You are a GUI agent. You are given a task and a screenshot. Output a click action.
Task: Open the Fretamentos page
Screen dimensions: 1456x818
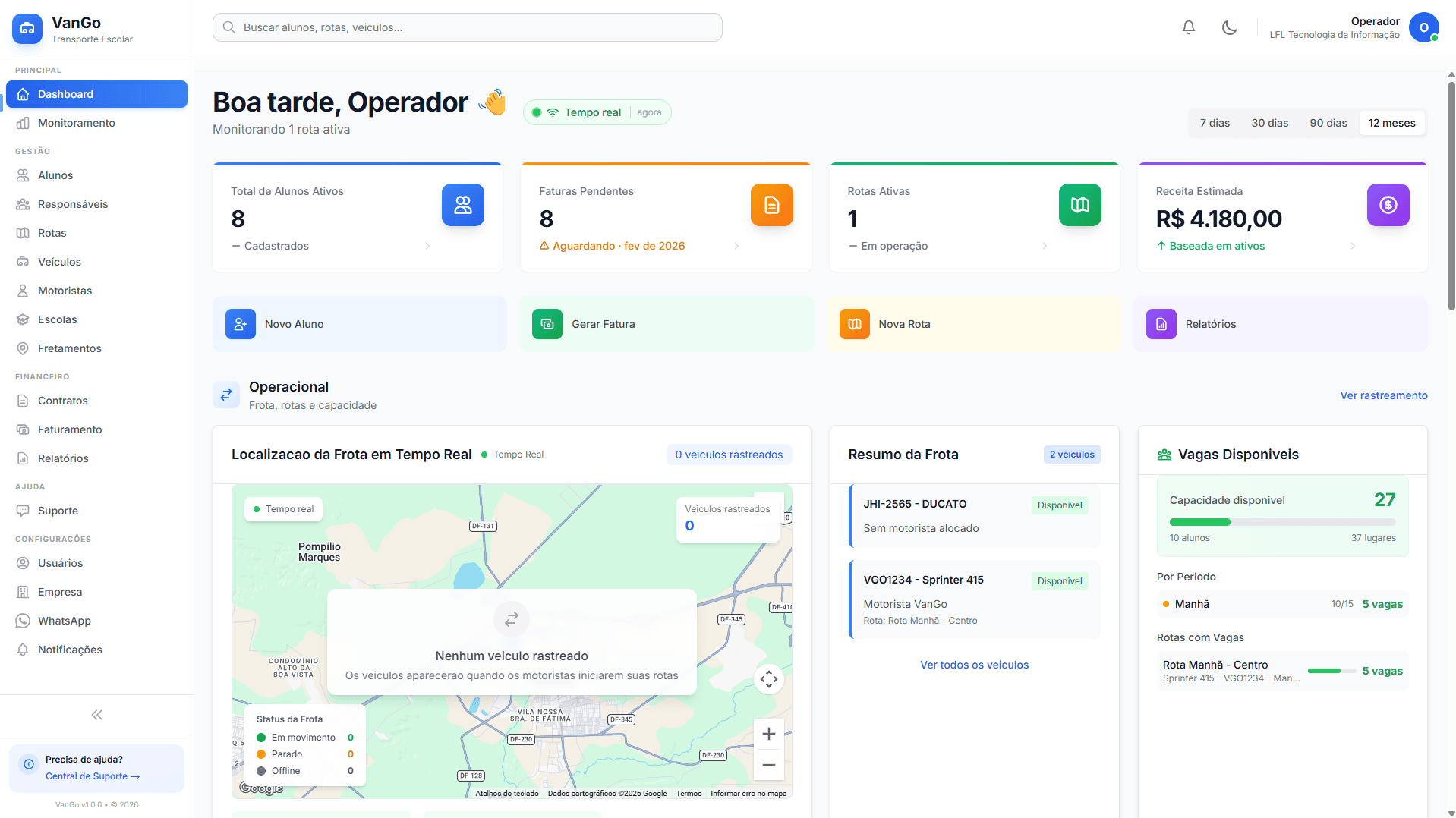(70, 348)
